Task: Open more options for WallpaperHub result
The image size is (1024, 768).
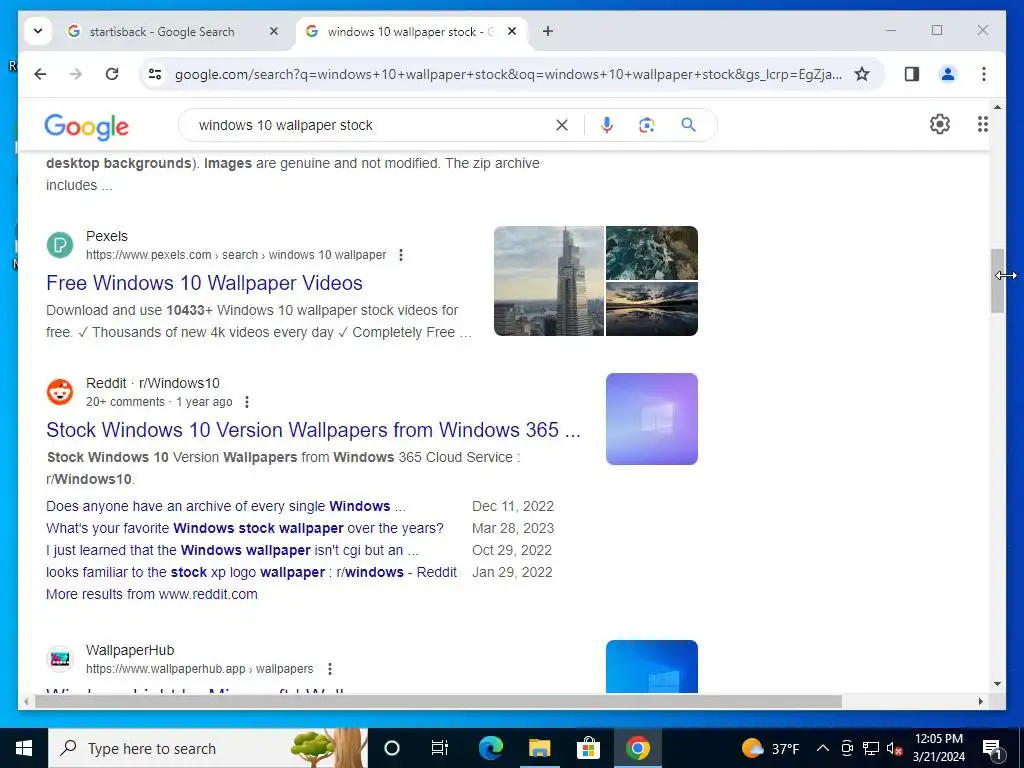Action: (330, 669)
